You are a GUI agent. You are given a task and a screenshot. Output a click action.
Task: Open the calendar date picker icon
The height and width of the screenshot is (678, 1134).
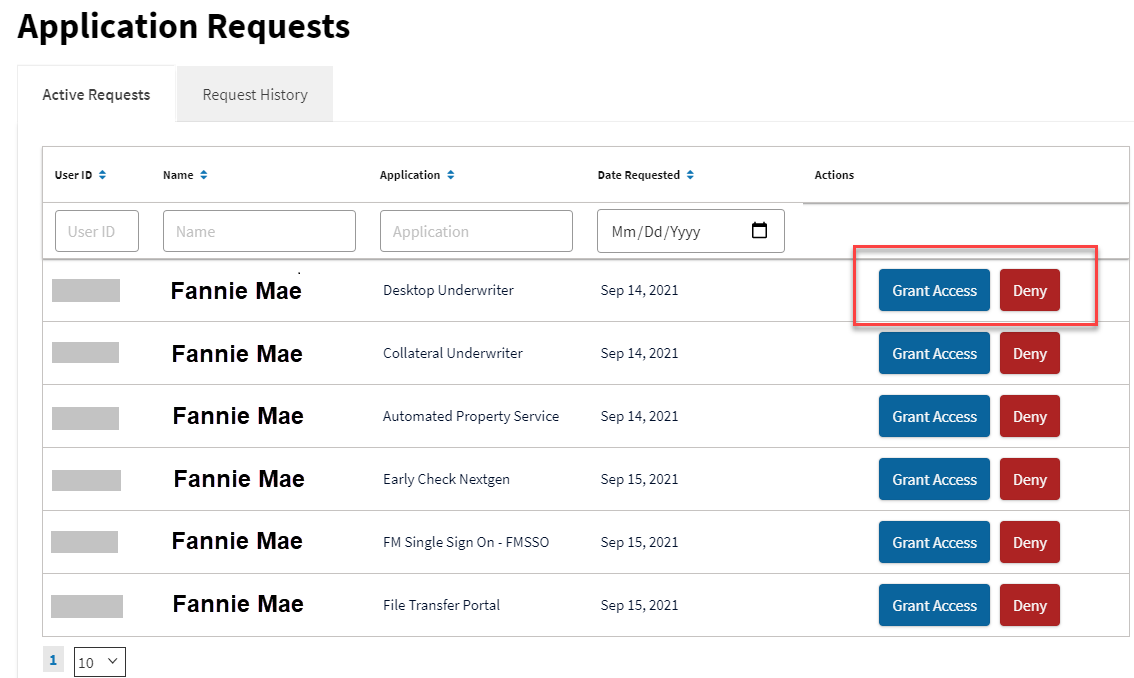click(x=761, y=231)
